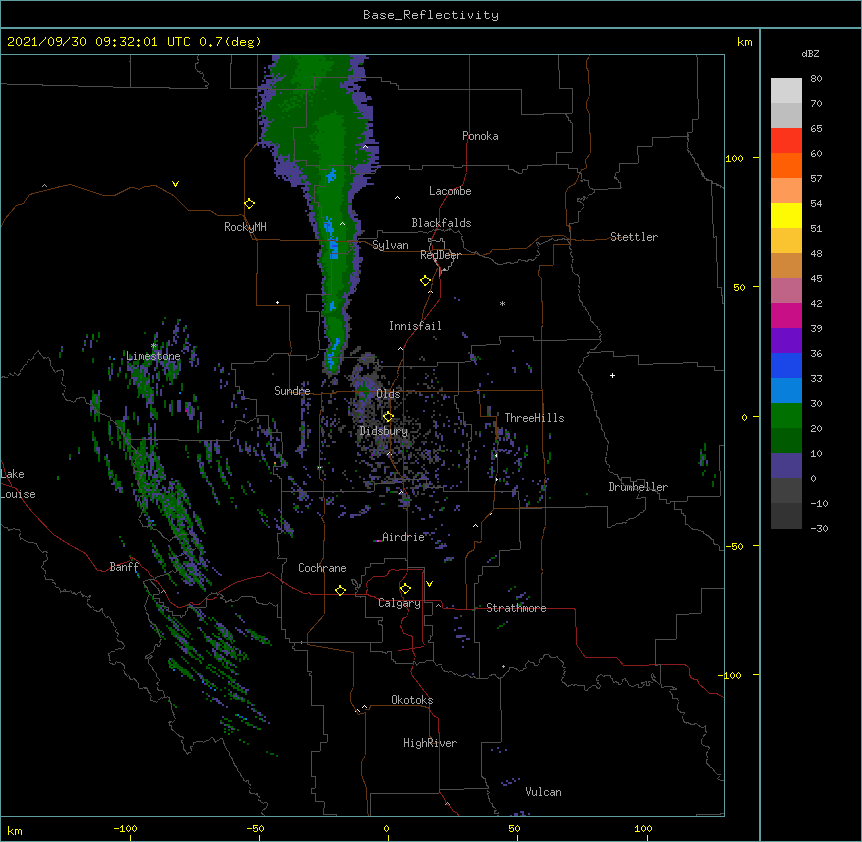Click the Didsbury city label

pyautogui.click(x=384, y=431)
